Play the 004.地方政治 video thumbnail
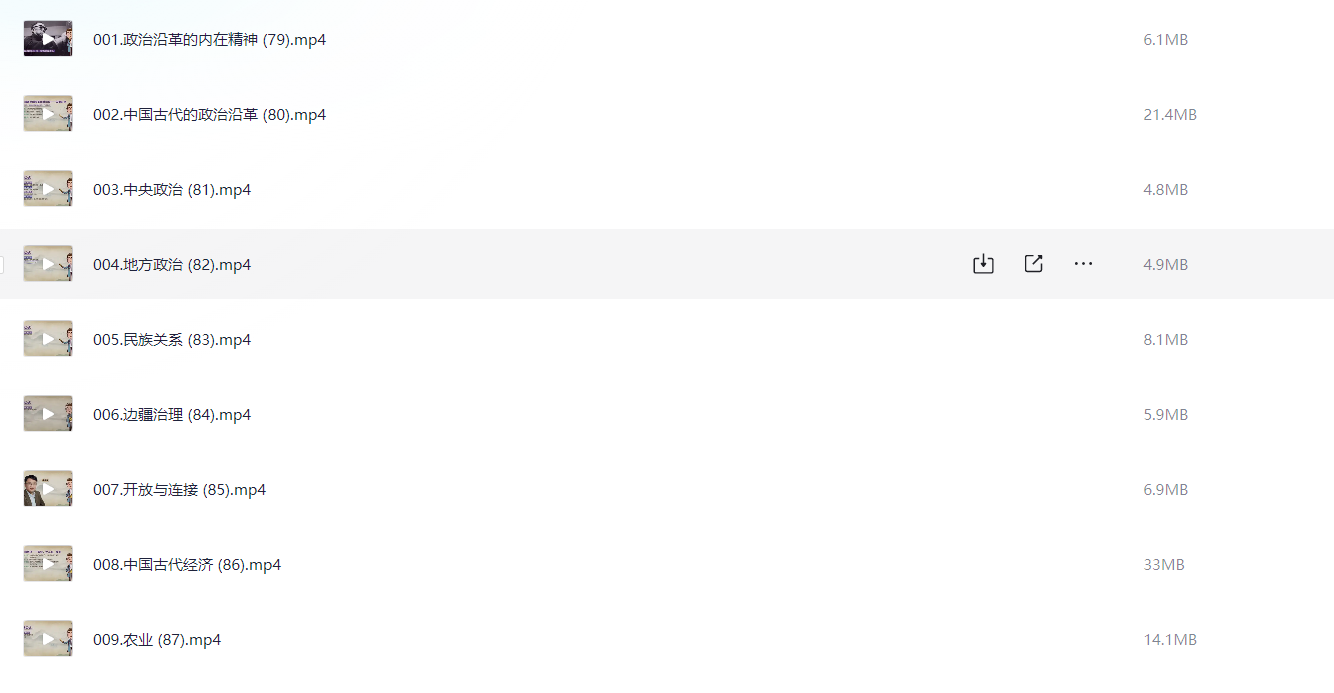The height and width of the screenshot is (693, 1334). (48, 264)
